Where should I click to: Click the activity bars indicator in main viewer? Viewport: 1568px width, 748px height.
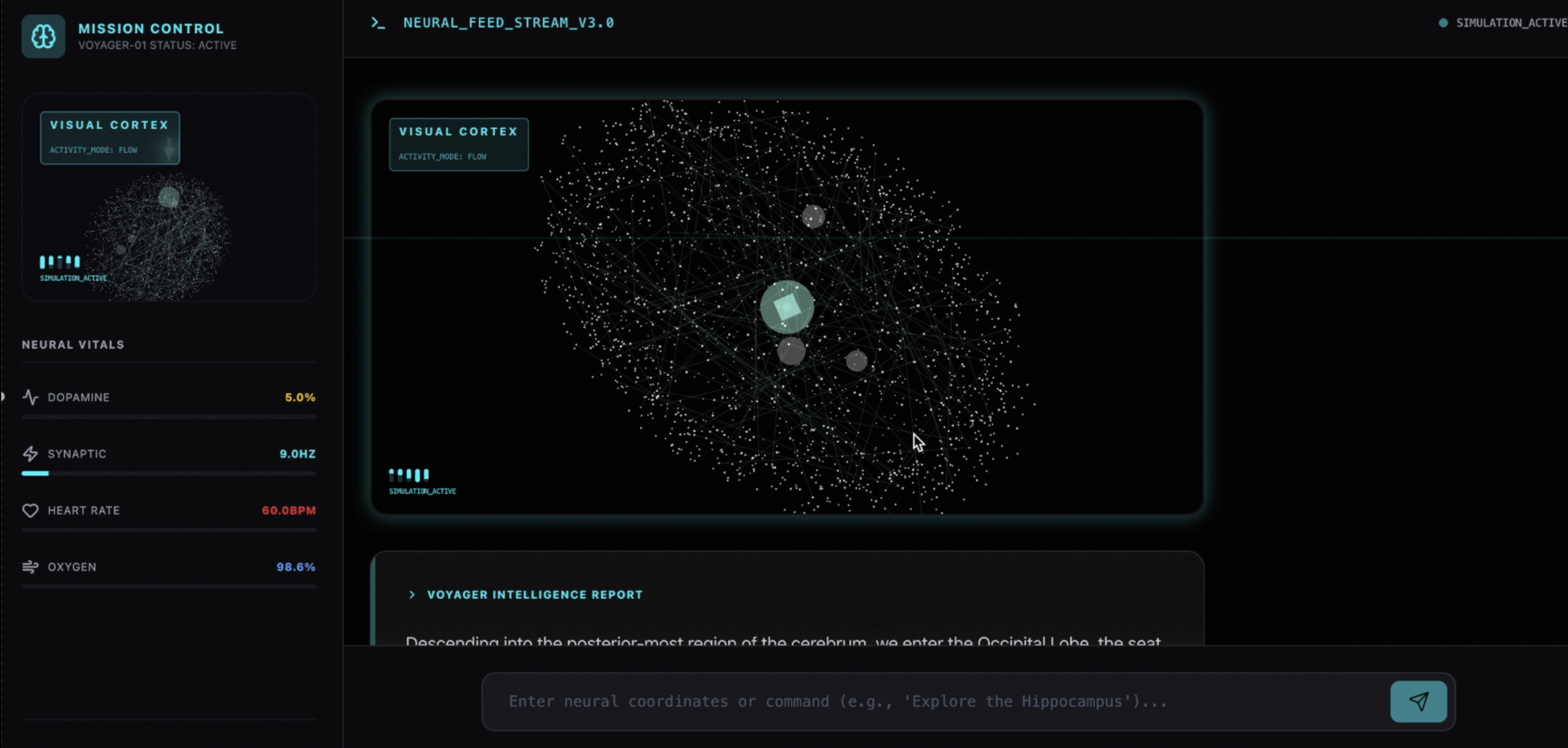click(409, 475)
